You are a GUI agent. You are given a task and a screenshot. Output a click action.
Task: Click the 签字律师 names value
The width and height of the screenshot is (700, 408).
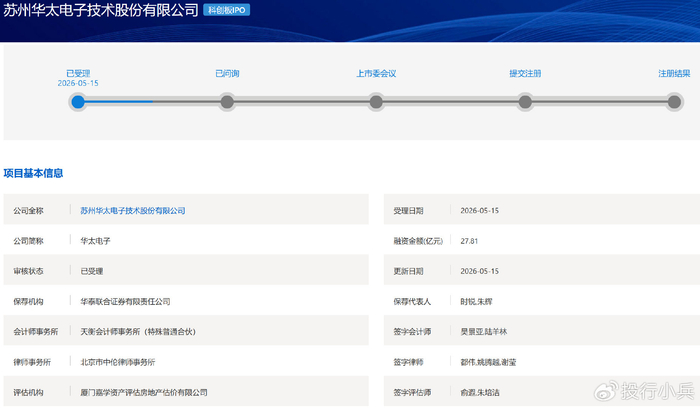tap(488, 362)
